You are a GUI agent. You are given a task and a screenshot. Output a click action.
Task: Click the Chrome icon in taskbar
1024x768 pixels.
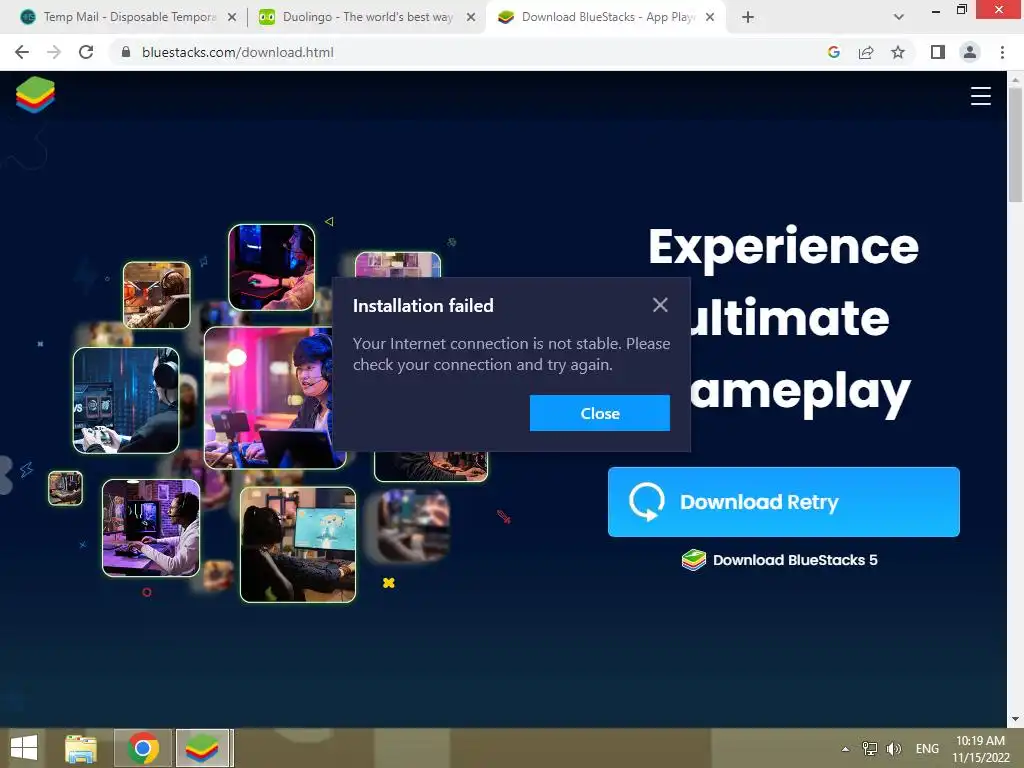(x=143, y=748)
